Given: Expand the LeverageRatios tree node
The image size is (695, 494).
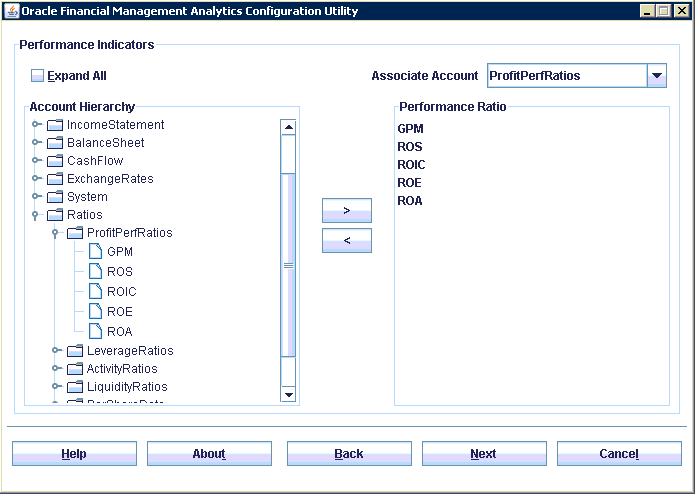Looking at the screenshot, I should [56, 350].
